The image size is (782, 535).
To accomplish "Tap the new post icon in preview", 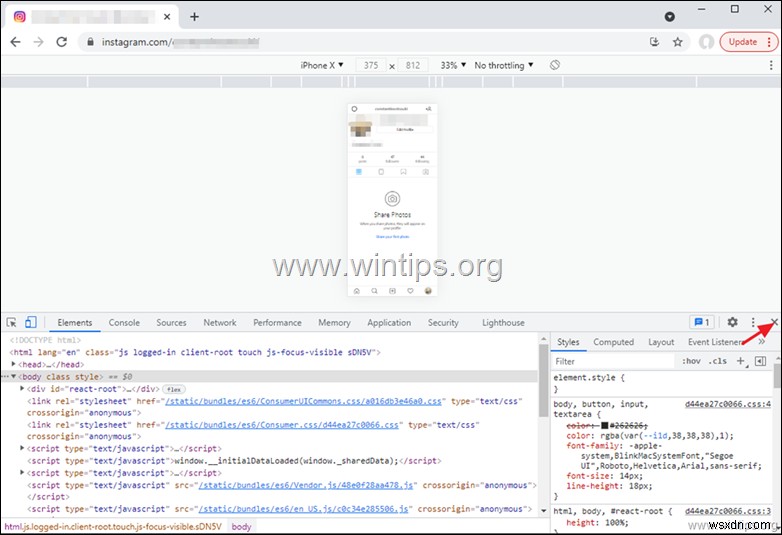I will click(392, 291).
